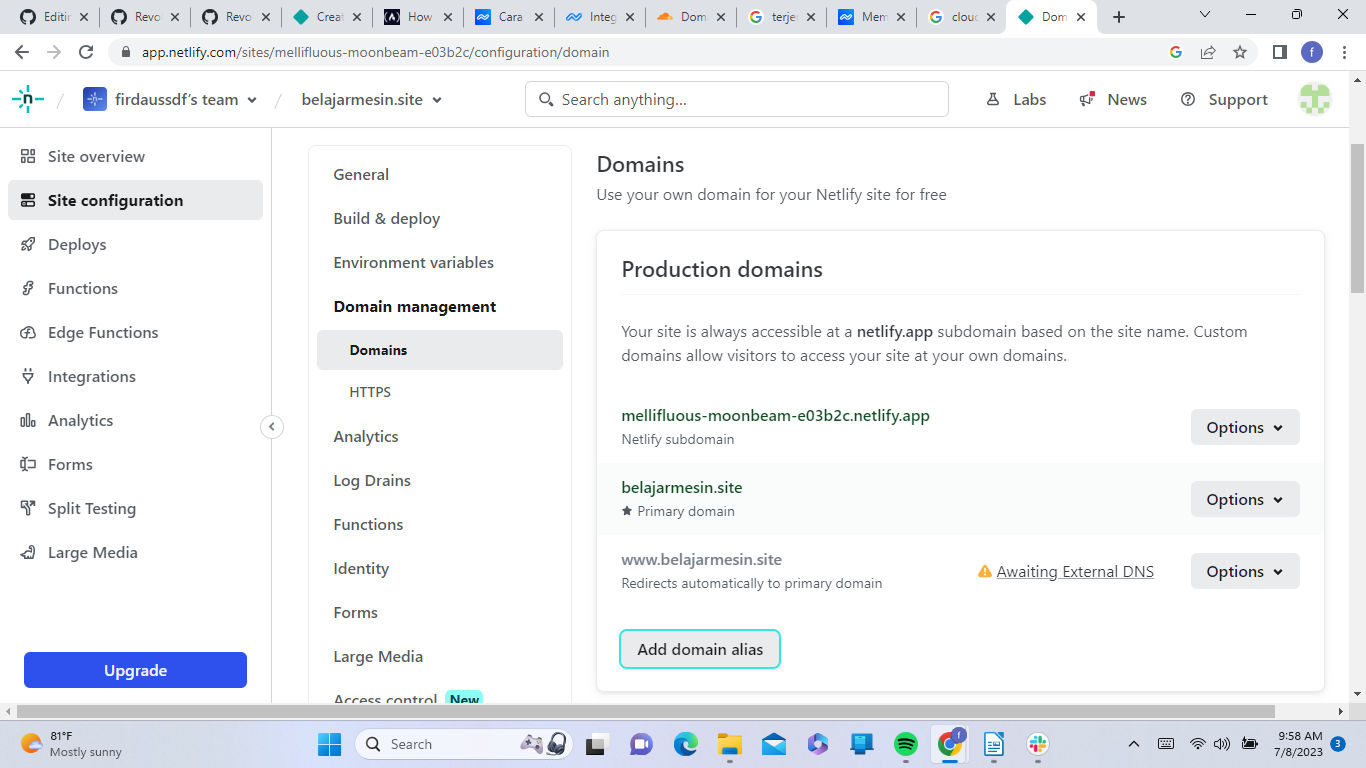Open the Analytics section
1366x768 pixels.
[80, 420]
